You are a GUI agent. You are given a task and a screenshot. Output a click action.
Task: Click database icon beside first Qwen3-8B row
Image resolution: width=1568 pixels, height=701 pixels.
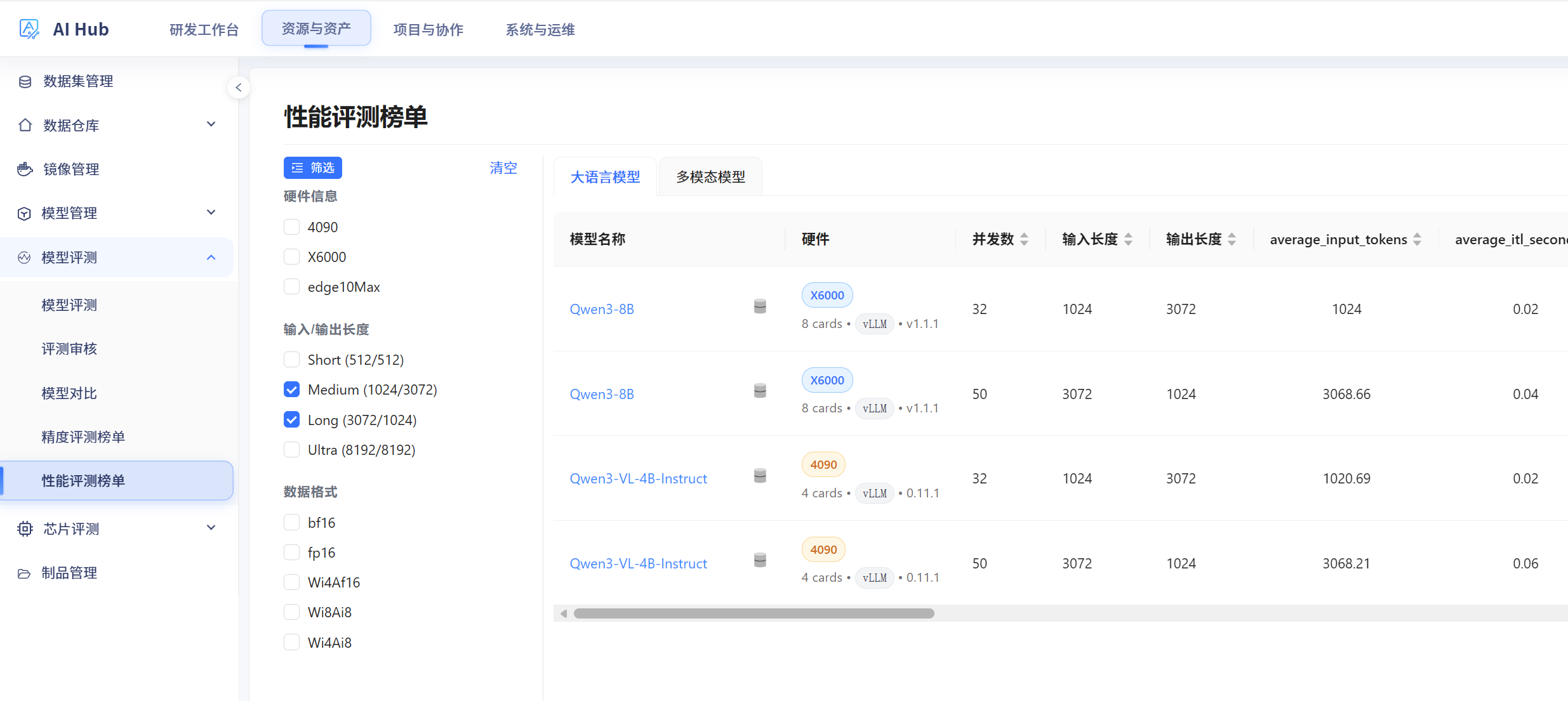[x=760, y=306]
